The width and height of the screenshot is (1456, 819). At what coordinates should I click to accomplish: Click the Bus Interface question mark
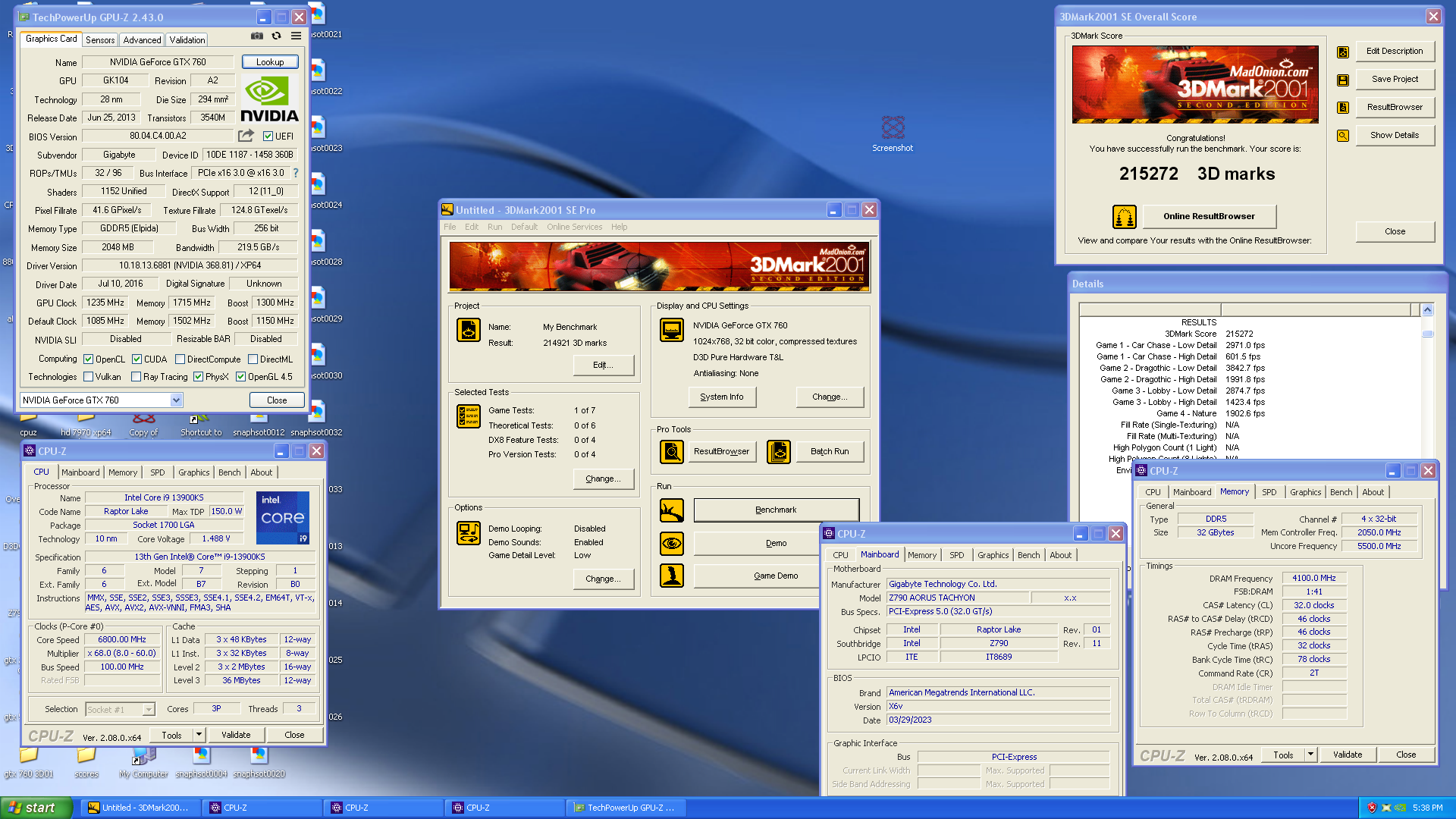point(296,173)
